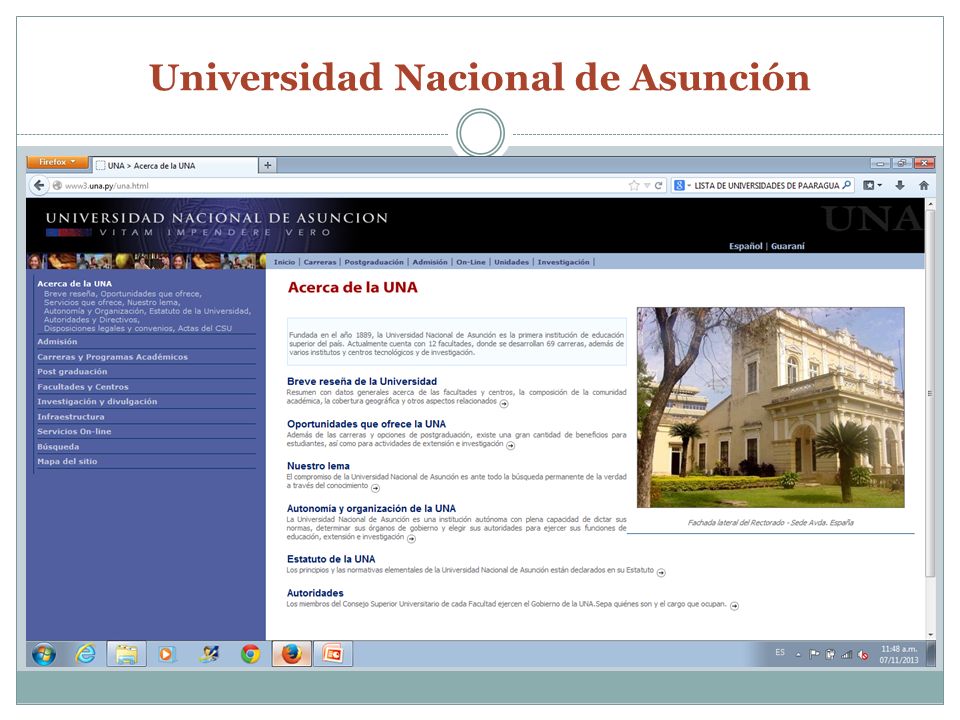This screenshot has width=960, height=720.
Task: Open Windows Media Player taskbar icon
Action: coord(166,654)
